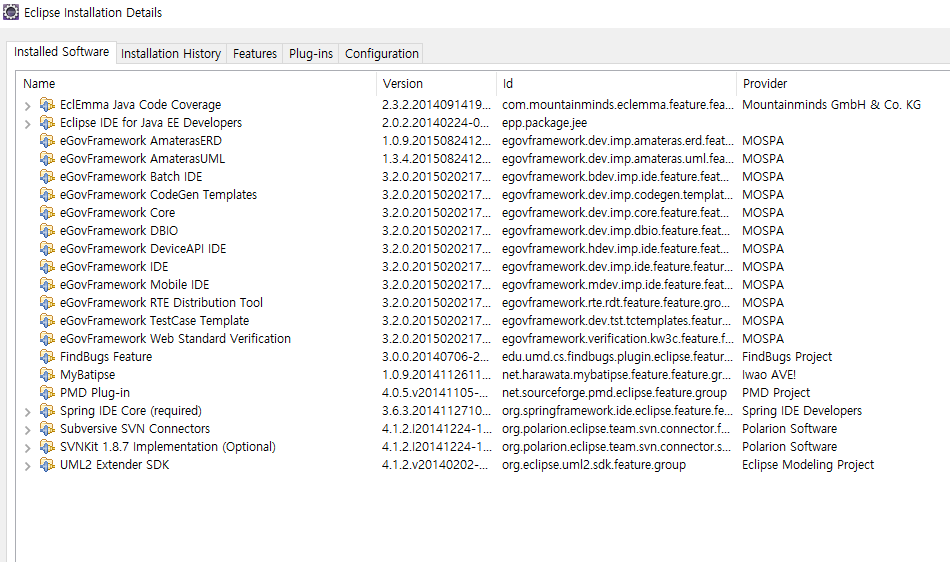
Task: Click the eGovFramework TestCase Template icon
Action: pos(47,321)
